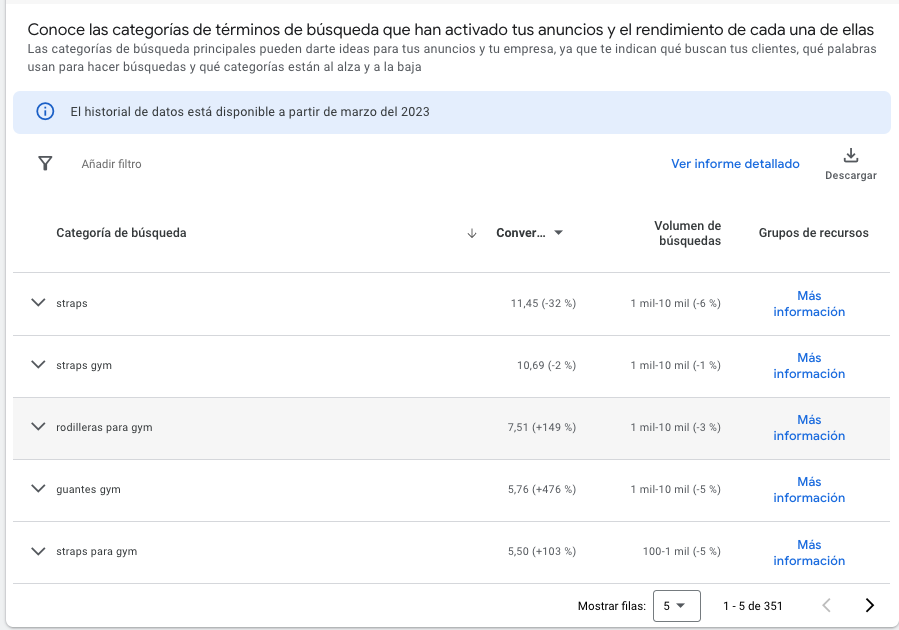This screenshot has width=899, height=630.
Task: Expand the rodilleras para gym row
Action: coord(38,427)
